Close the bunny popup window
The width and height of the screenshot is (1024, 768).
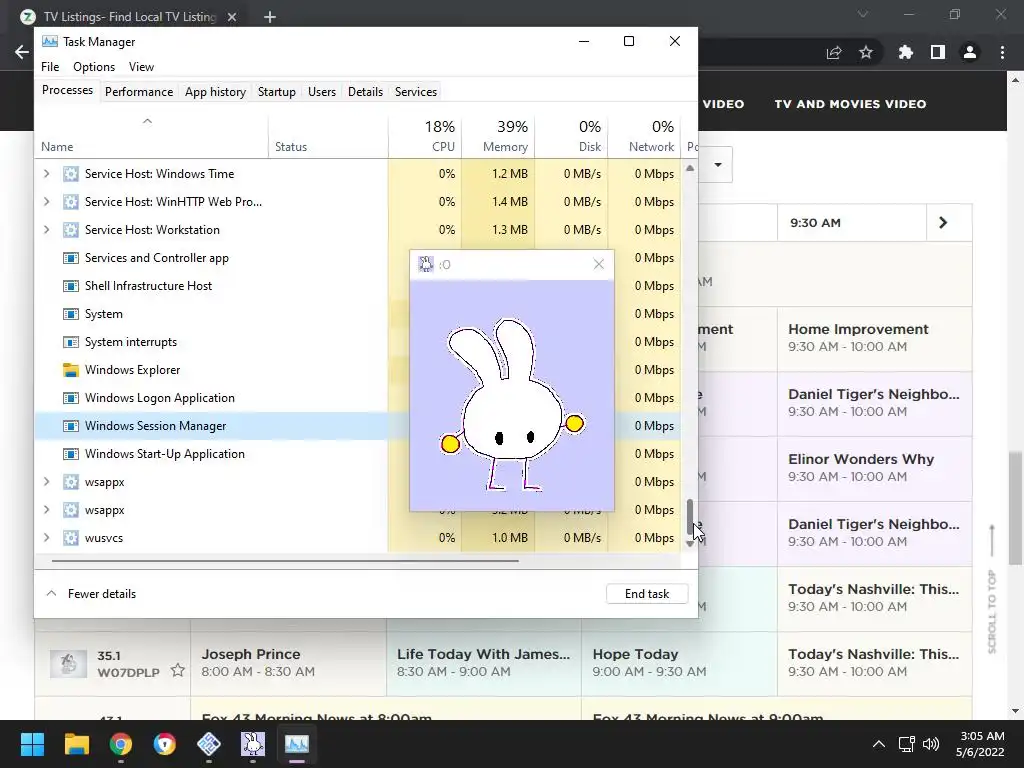pos(598,264)
